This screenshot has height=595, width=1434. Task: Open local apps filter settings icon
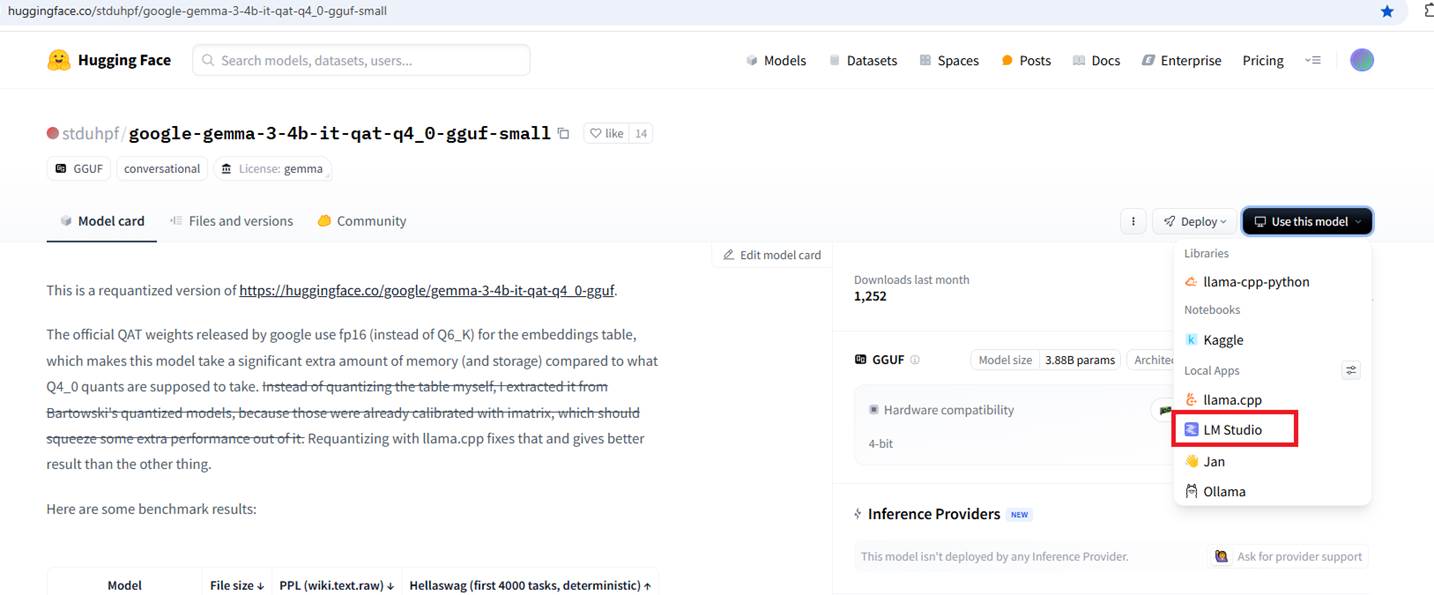(x=1351, y=370)
